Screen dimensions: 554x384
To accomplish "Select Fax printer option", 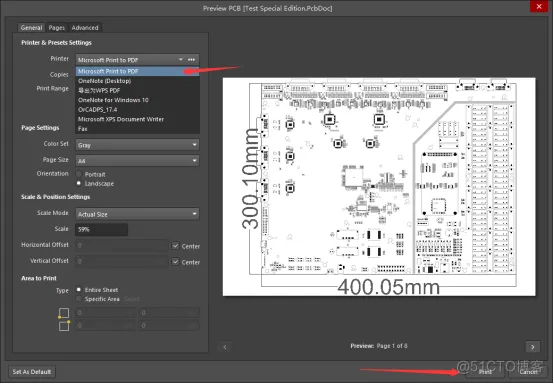I will pyautogui.click(x=137, y=129).
